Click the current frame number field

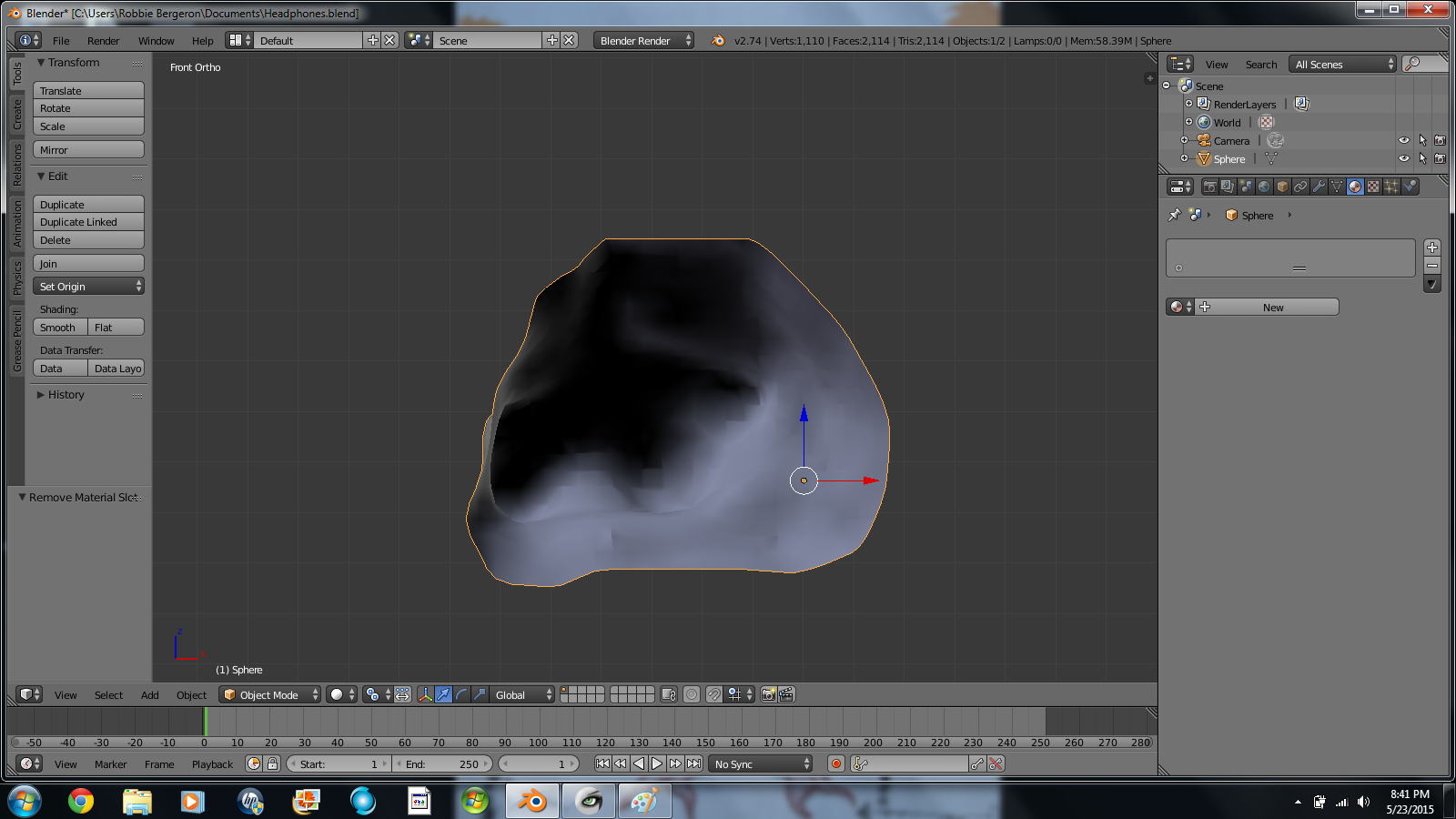539,763
